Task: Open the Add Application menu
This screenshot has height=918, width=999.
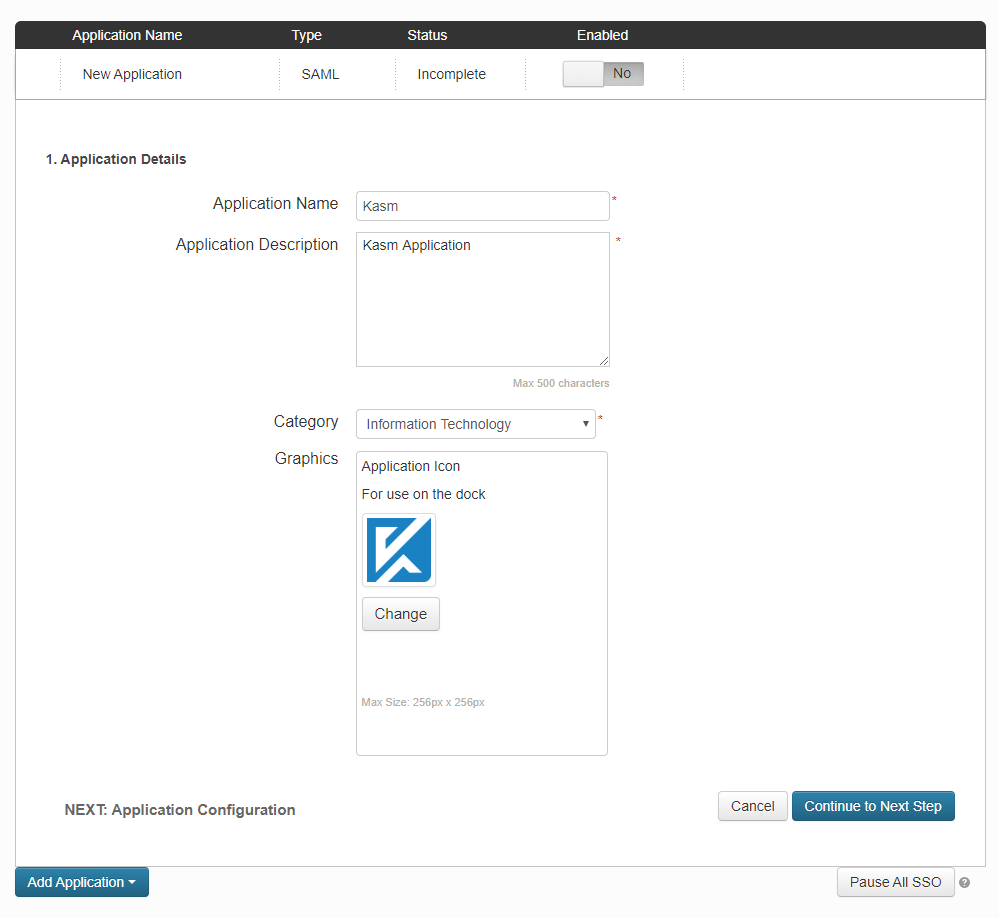Action: [81, 882]
